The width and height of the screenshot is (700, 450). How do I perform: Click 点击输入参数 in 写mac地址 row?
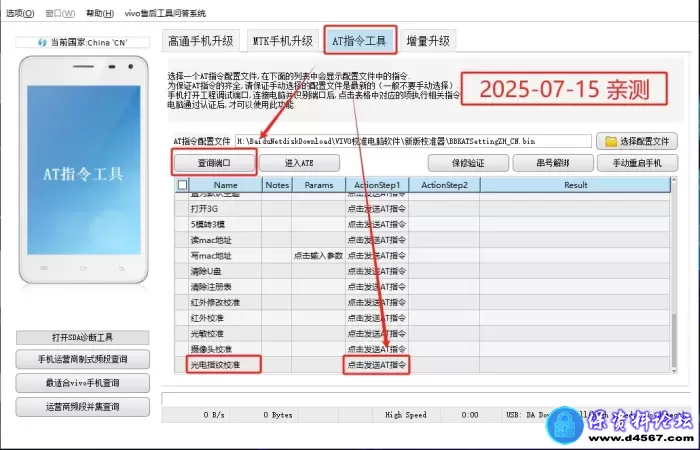coord(318,256)
